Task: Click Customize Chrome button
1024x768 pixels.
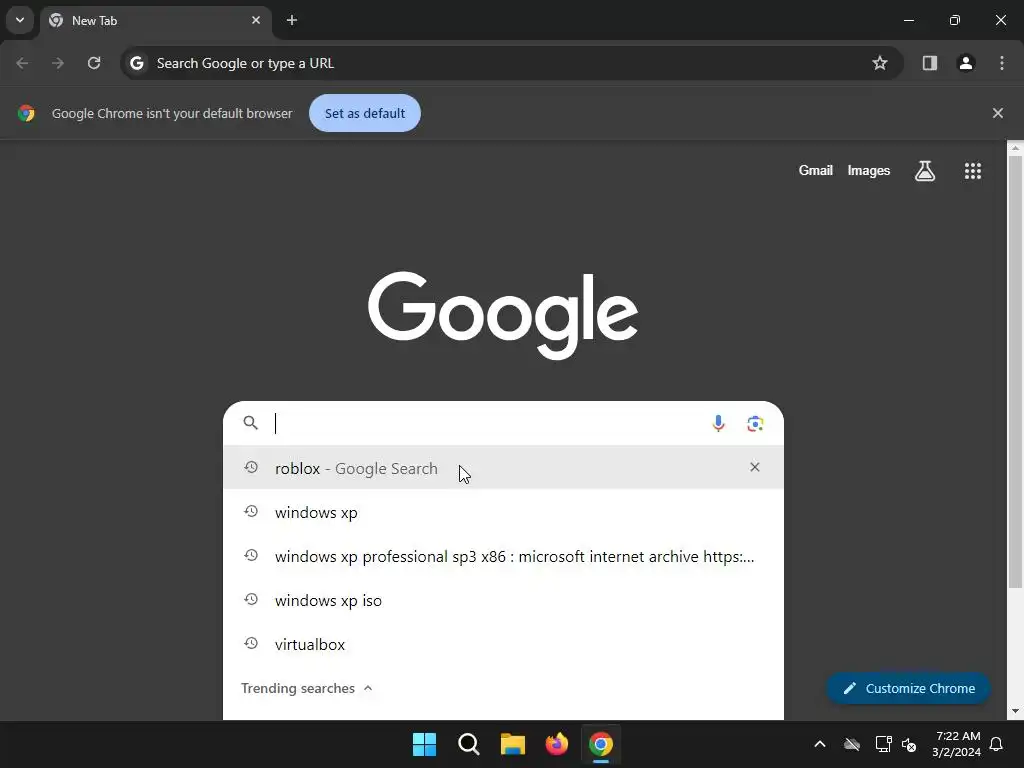Action: click(x=908, y=688)
